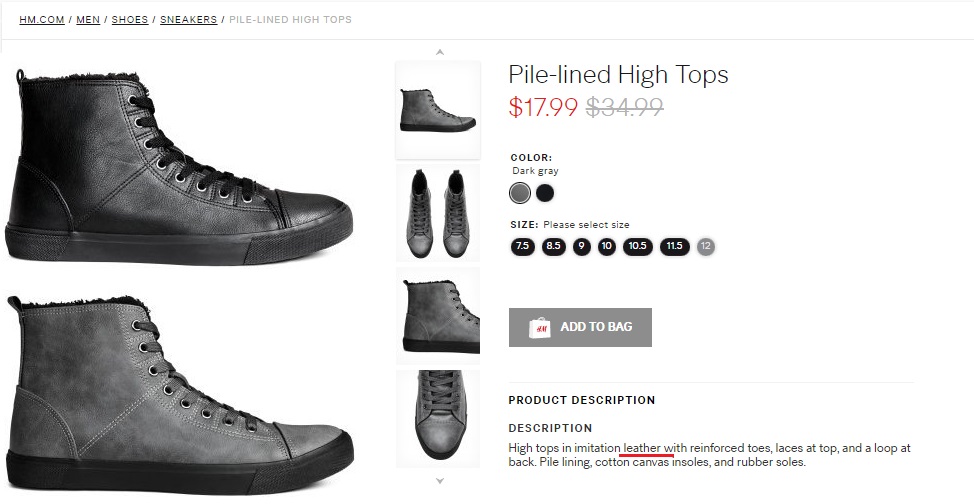
Task: Select the black color swatch
Action: (545, 193)
